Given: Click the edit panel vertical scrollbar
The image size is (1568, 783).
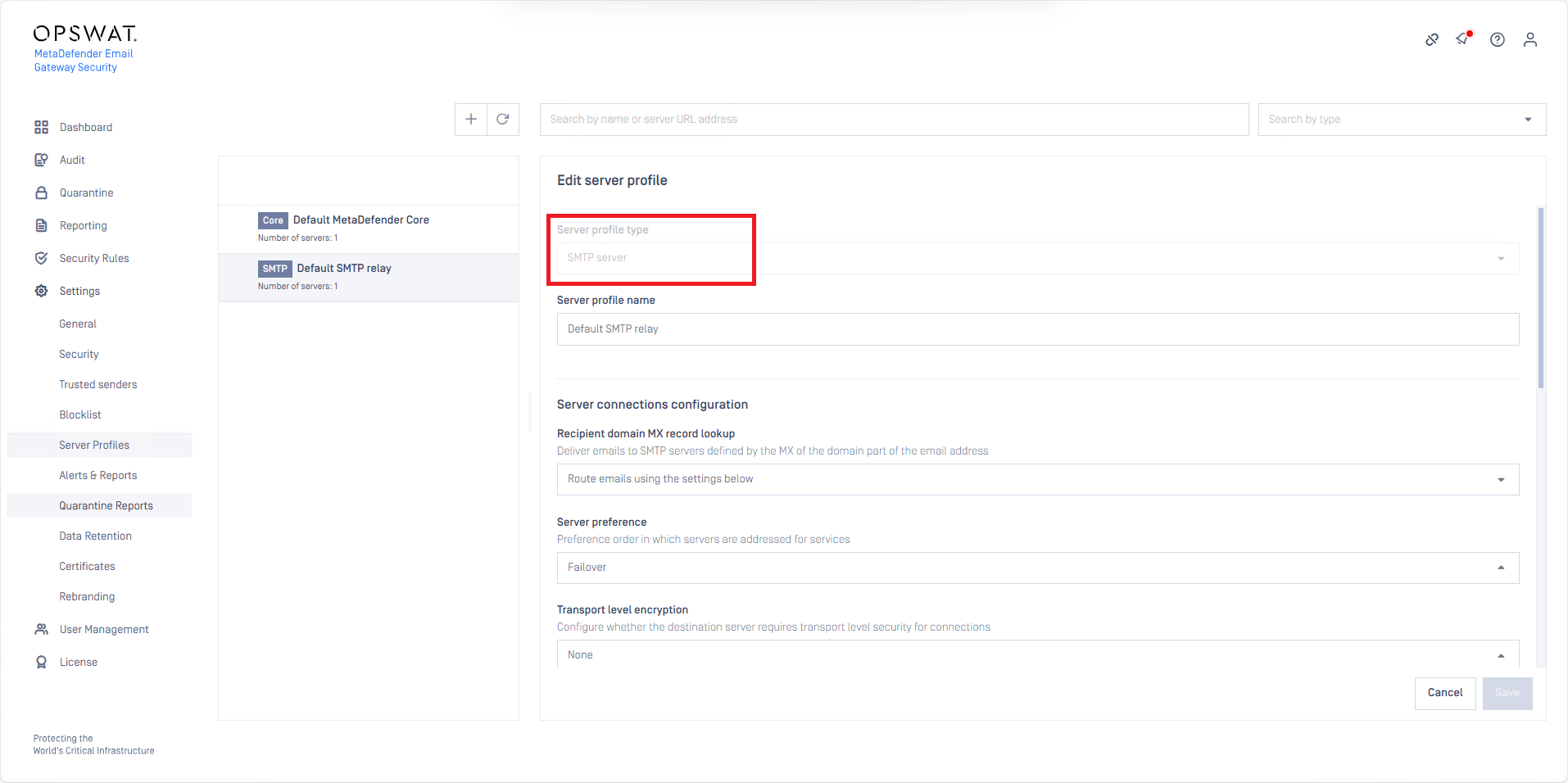Looking at the screenshot, I should tap(1540, 299).
